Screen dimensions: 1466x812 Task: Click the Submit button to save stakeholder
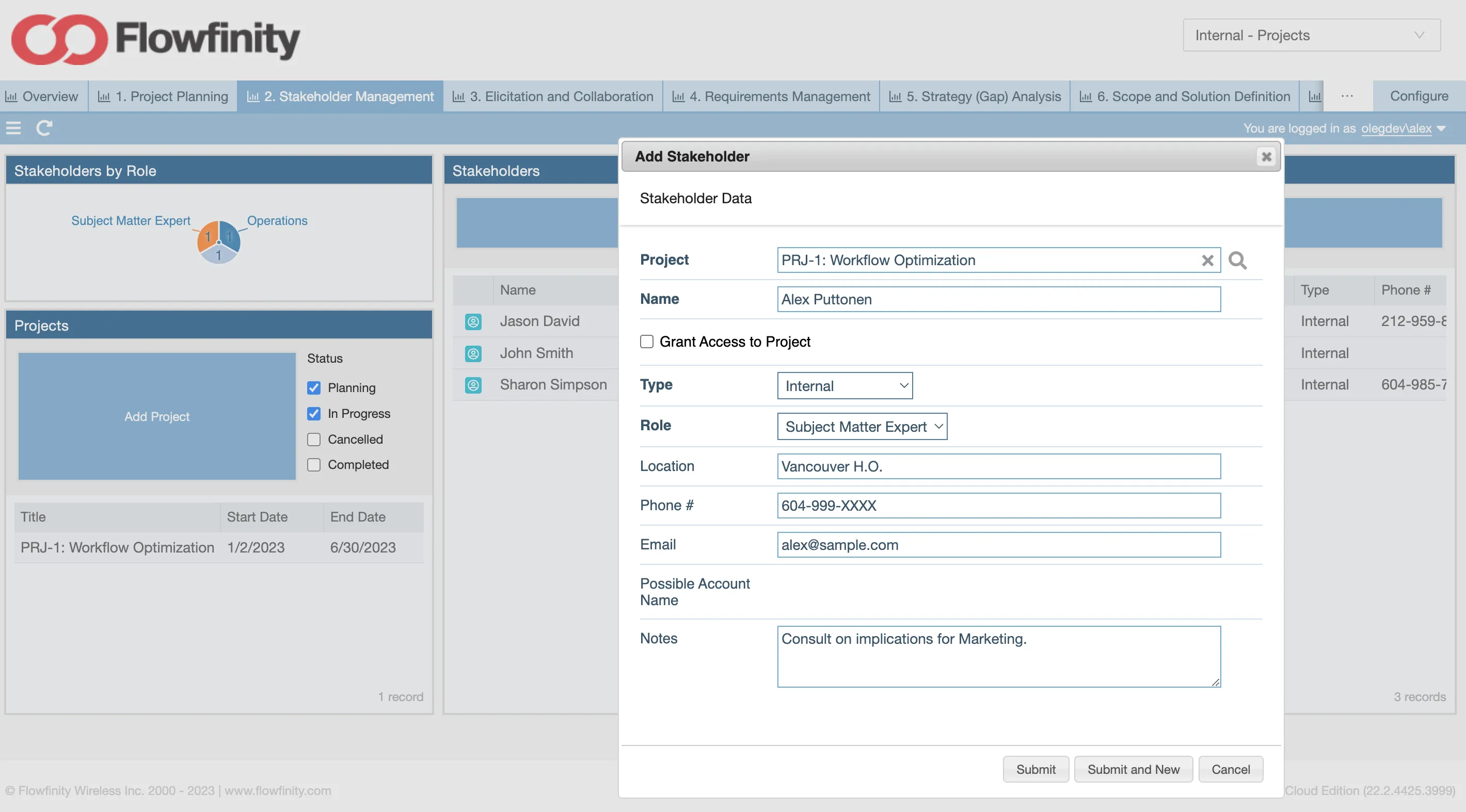click(1036, 768)
